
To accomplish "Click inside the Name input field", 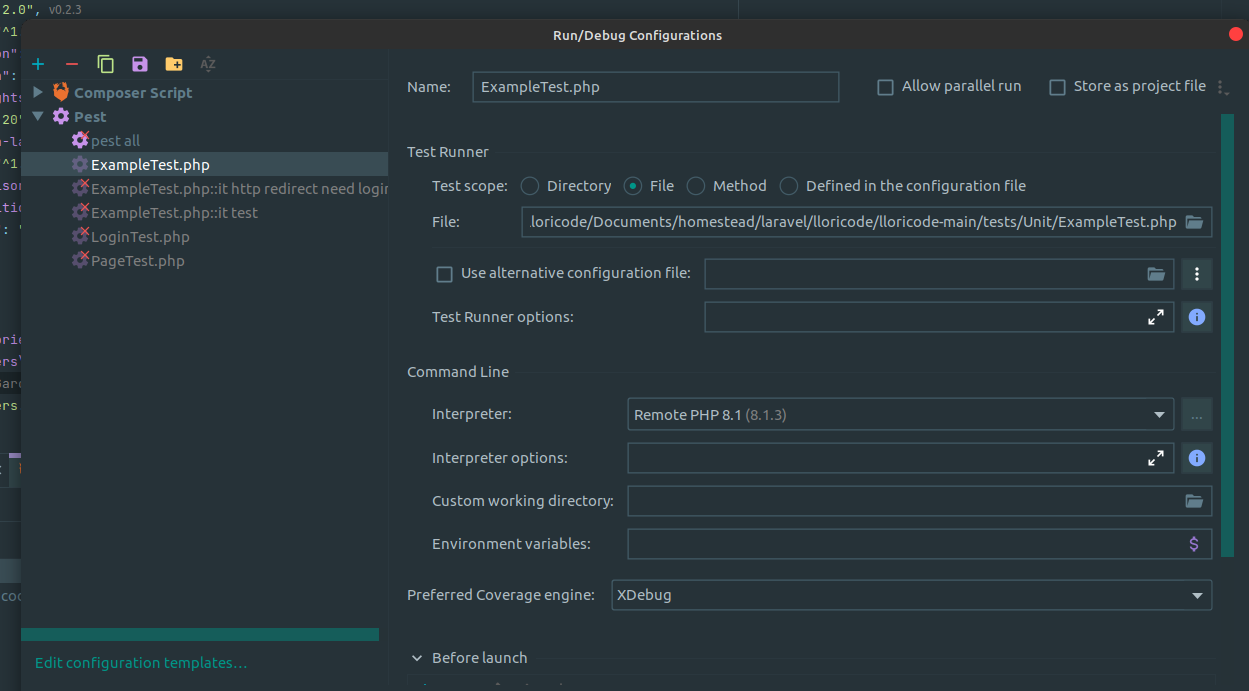I will click(655, 87).
